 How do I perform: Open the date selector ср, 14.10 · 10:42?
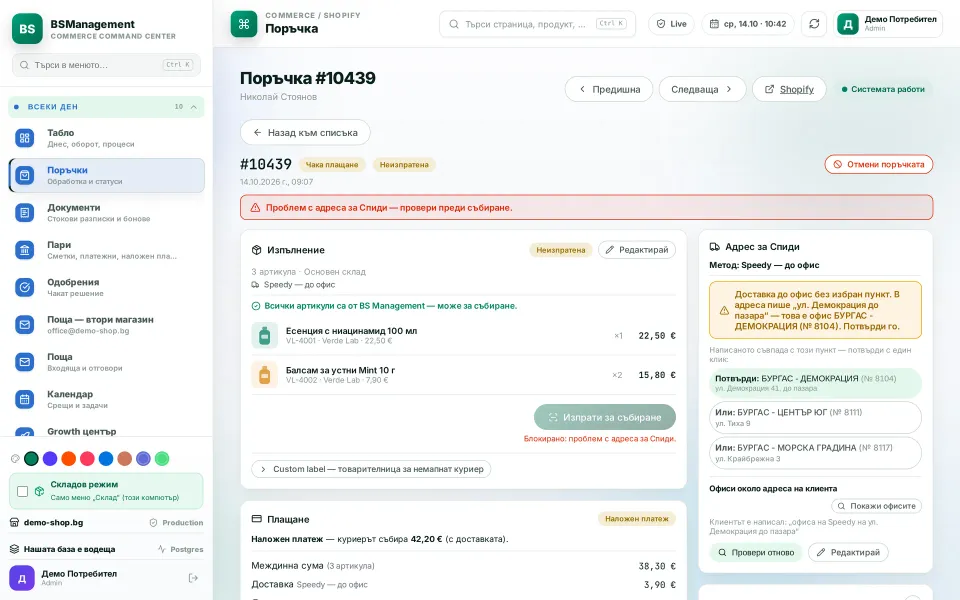pos(748,24)
